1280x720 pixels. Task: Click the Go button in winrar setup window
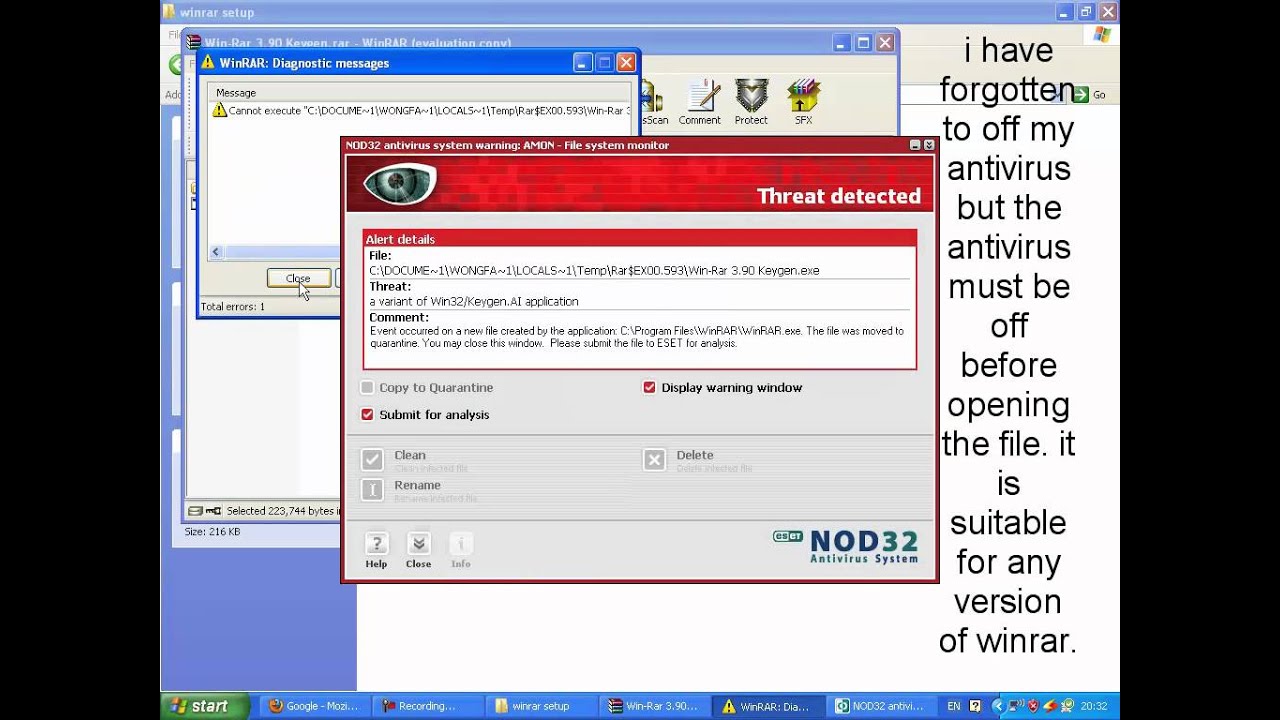[1088, 94]
